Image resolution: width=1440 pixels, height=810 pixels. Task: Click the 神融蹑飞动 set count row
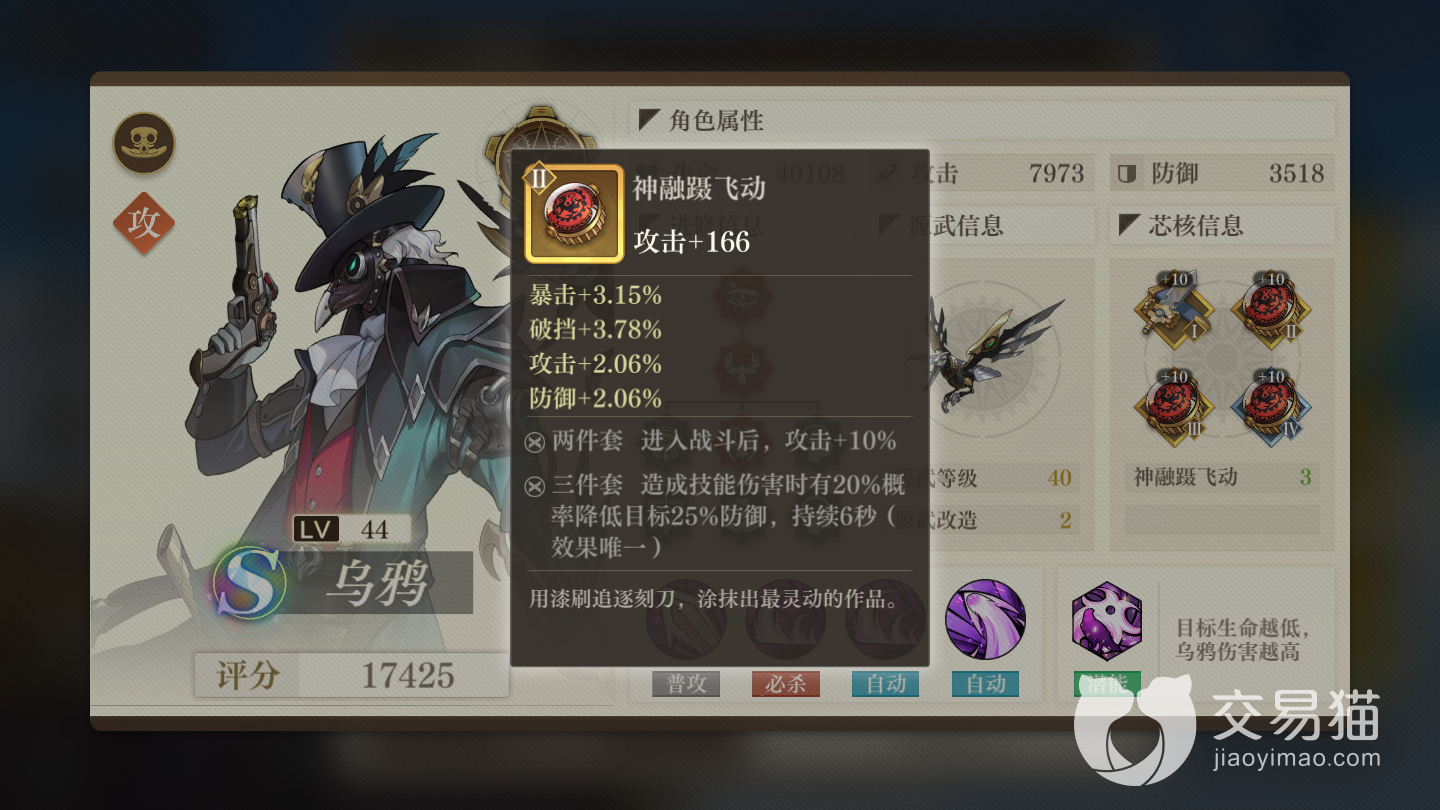tap(1222, 477)
